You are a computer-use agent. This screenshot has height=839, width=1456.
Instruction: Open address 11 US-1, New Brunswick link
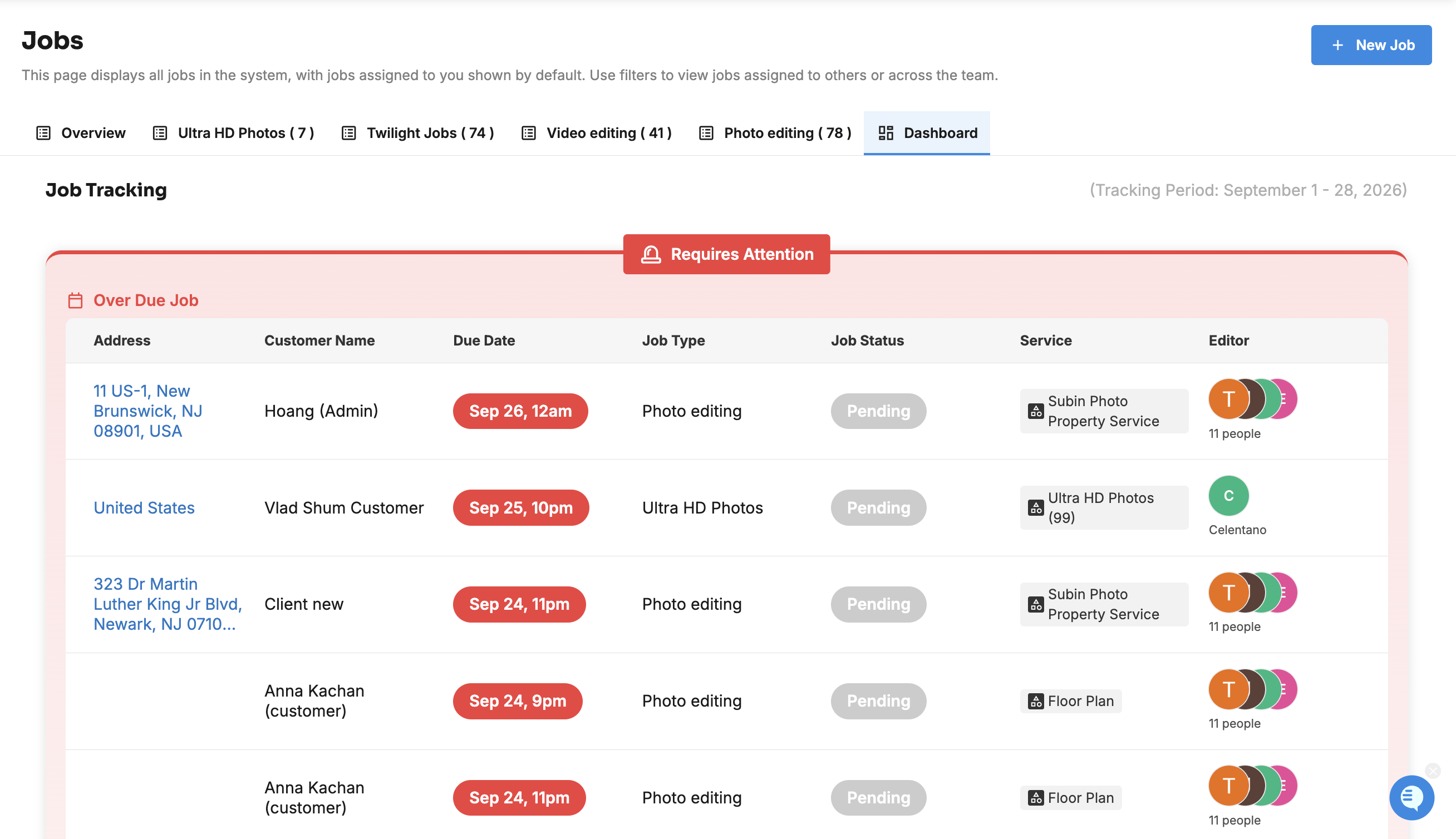tap(147, 411)
